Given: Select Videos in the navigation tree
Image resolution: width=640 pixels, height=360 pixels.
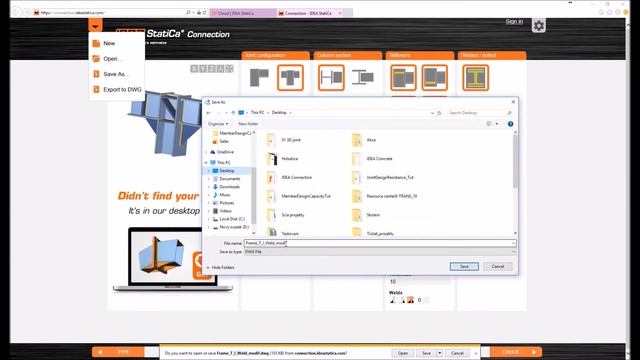Looking at the screenshot, I should click(225, 211).
